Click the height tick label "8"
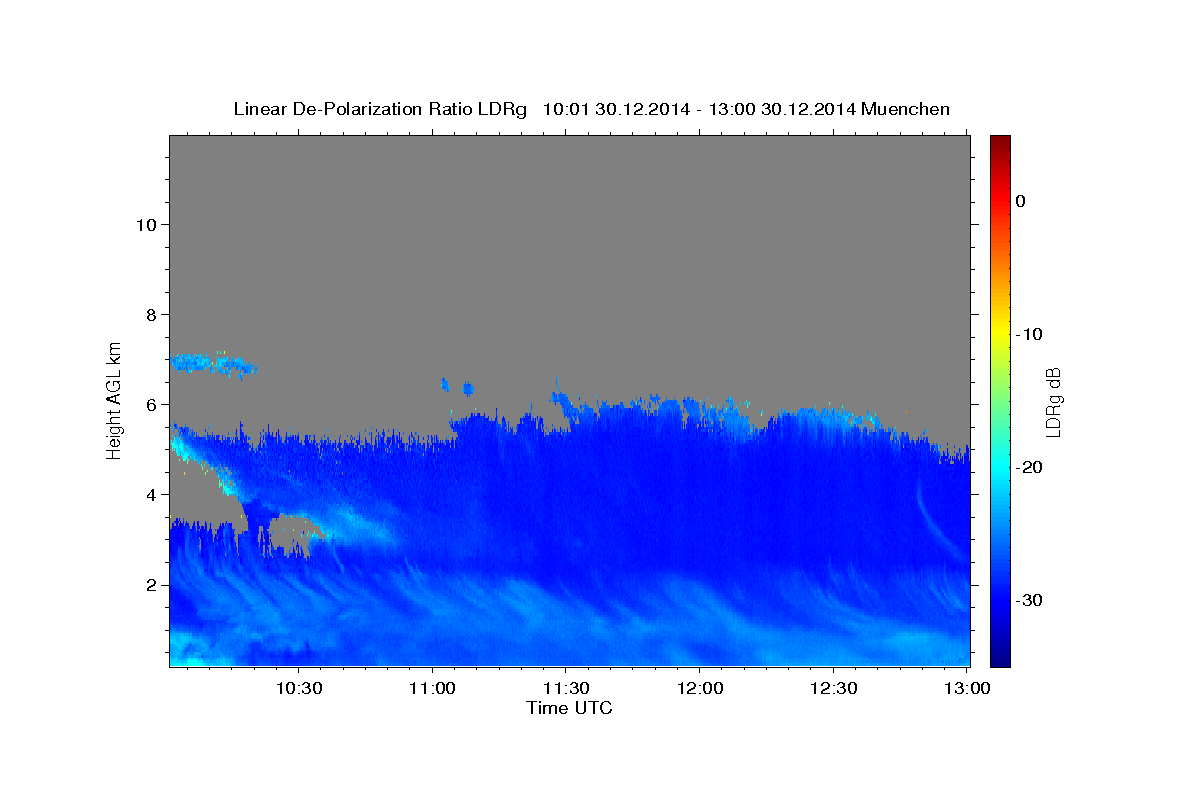1200x800 pixels. pos(150,314)
